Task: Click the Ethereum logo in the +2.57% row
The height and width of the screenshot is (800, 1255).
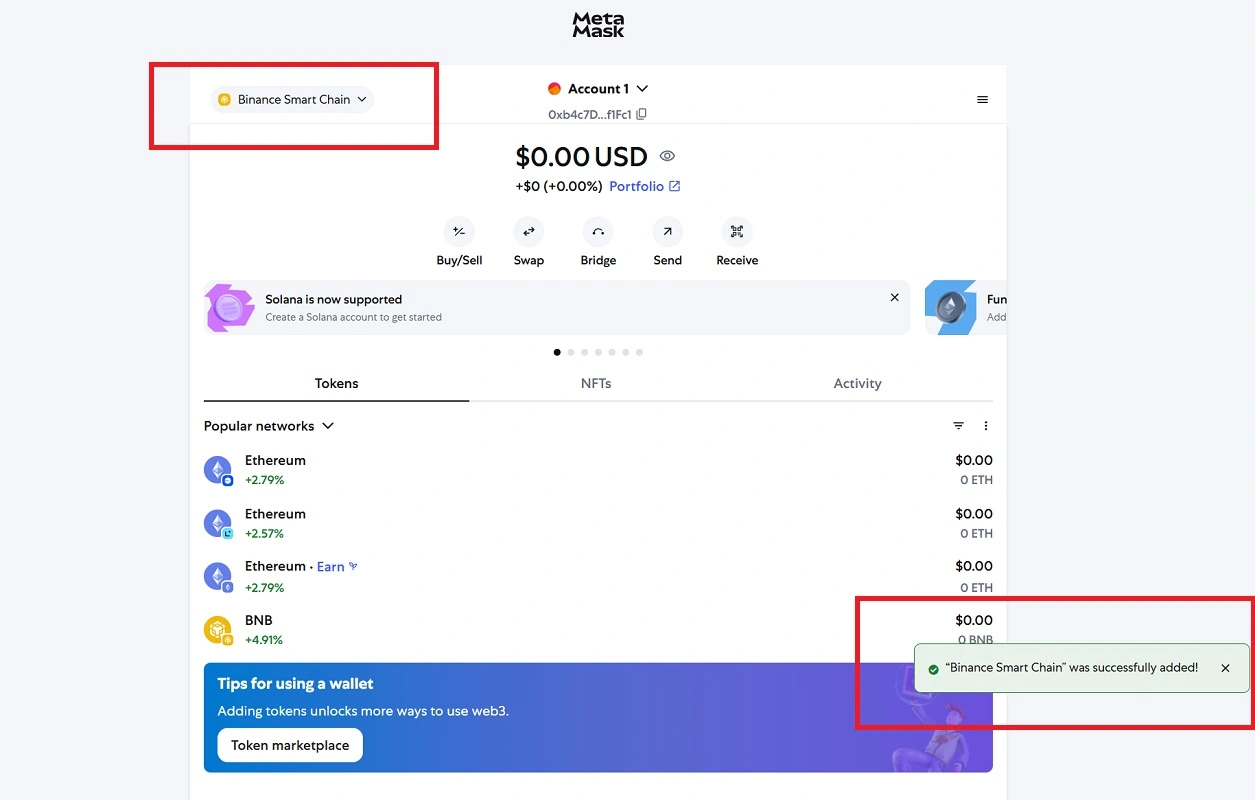Action: tap(218, 523)
